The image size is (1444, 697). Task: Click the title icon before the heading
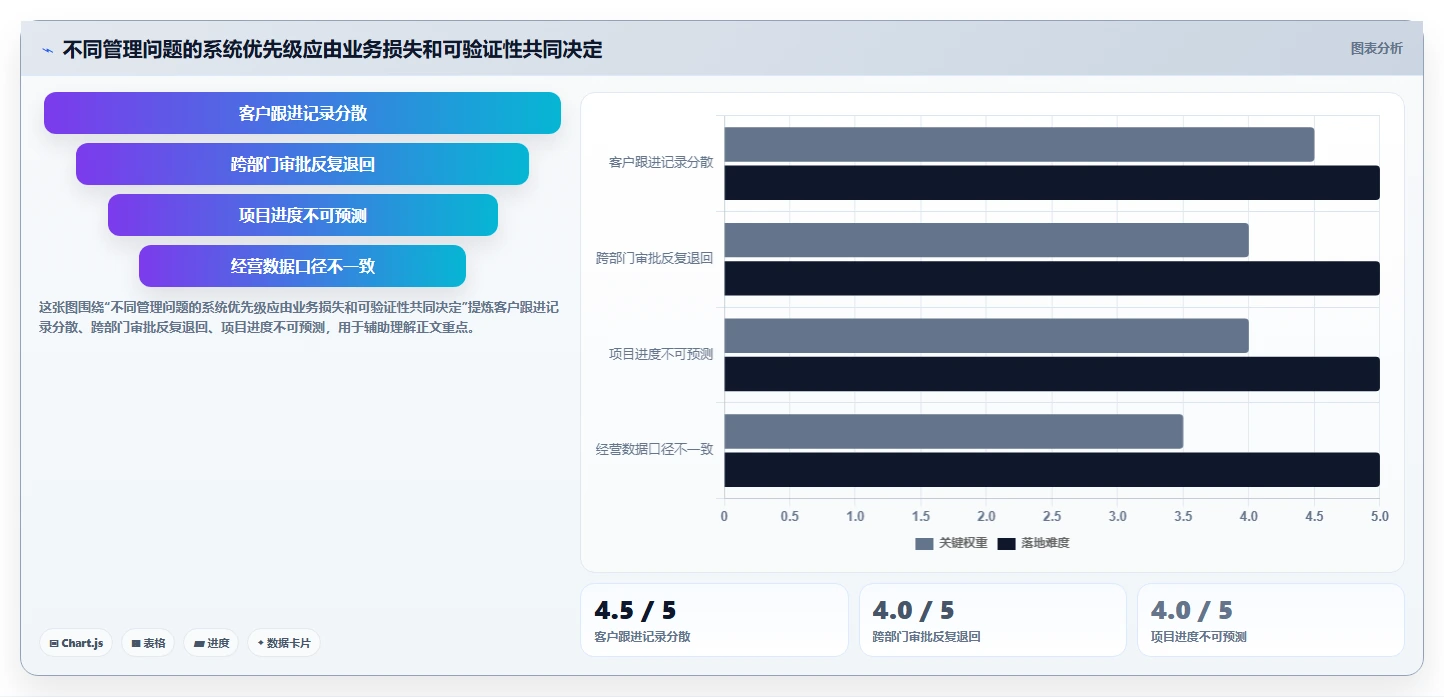pos(48,50)
